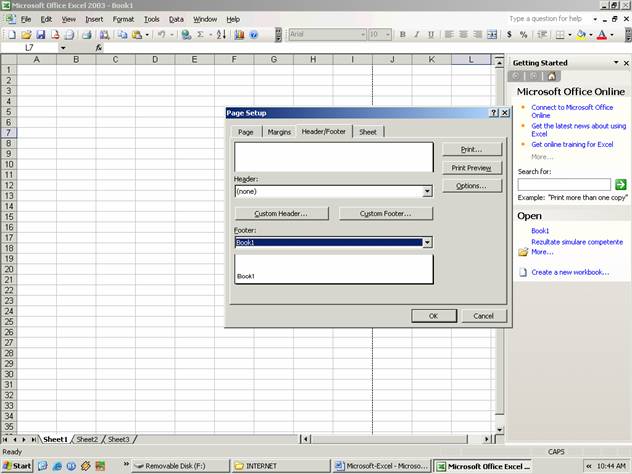Expand the Paste options dropdown arrow
Screen dimensions: 632x474
[x=147, y=35]
